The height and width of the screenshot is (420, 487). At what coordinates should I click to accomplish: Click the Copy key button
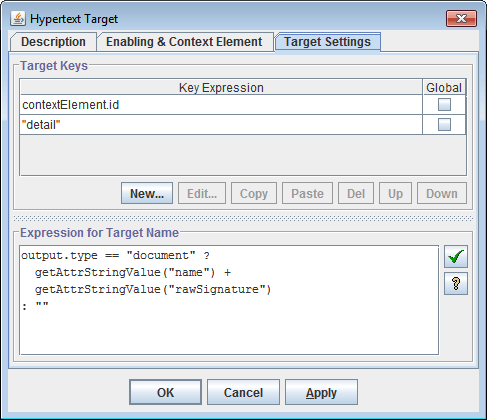coord(254,193)
